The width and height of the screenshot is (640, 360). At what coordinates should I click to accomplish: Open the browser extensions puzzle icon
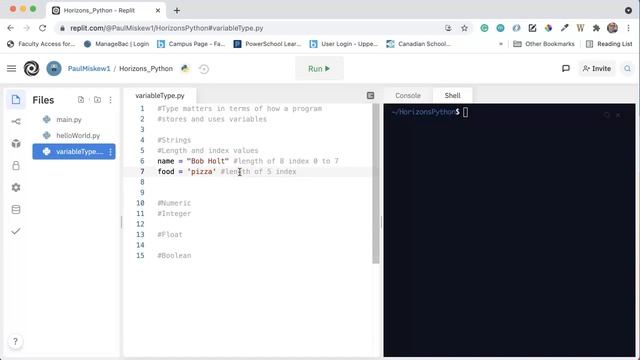coord(596,28)
